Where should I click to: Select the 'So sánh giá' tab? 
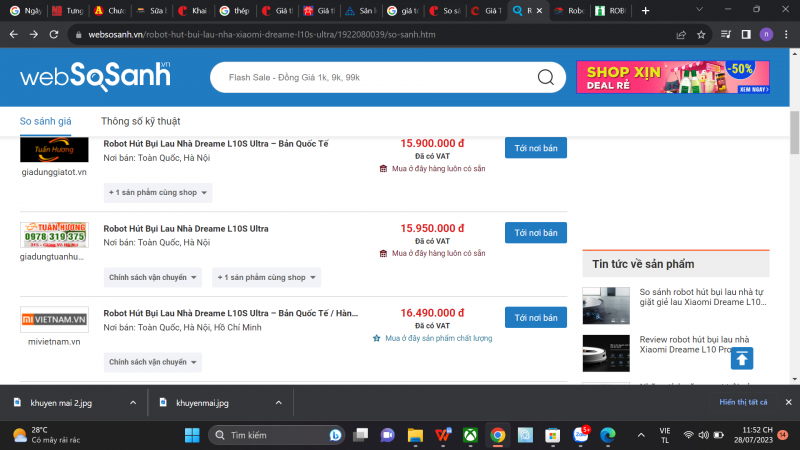point(45,121)
